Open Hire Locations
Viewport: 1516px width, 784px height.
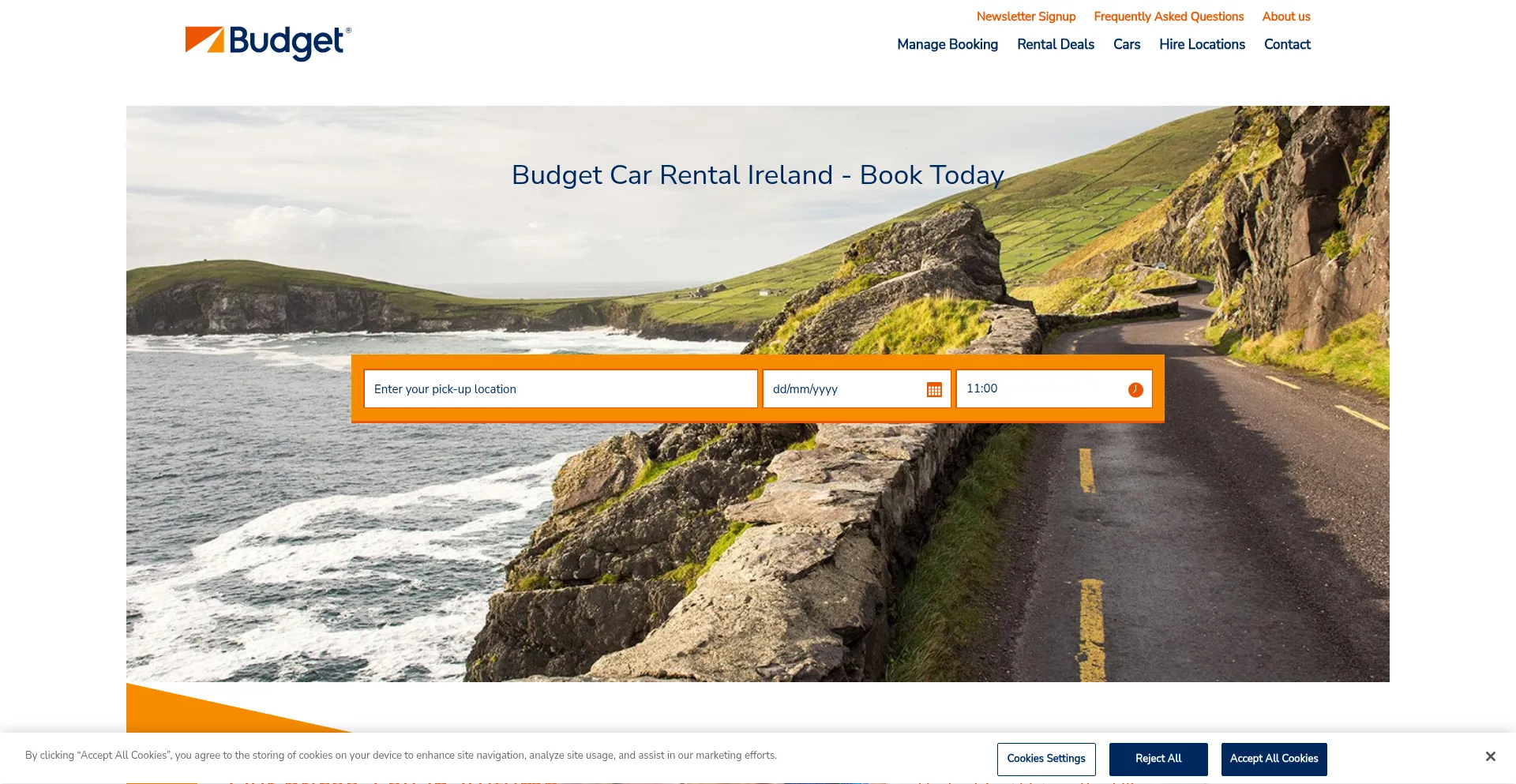coord(1202,44)
